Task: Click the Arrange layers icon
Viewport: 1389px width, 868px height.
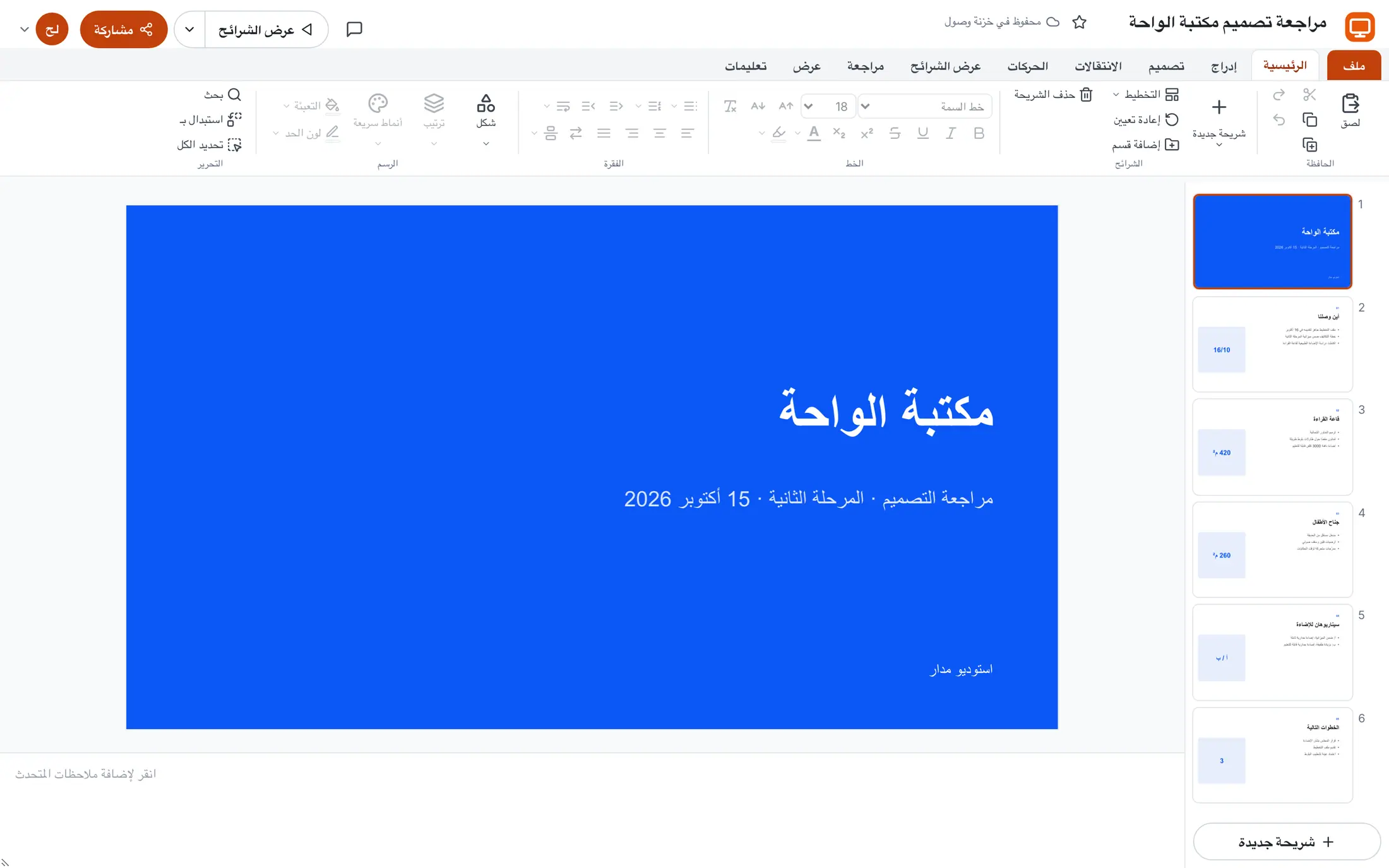Action: click(x=434, y=103)
